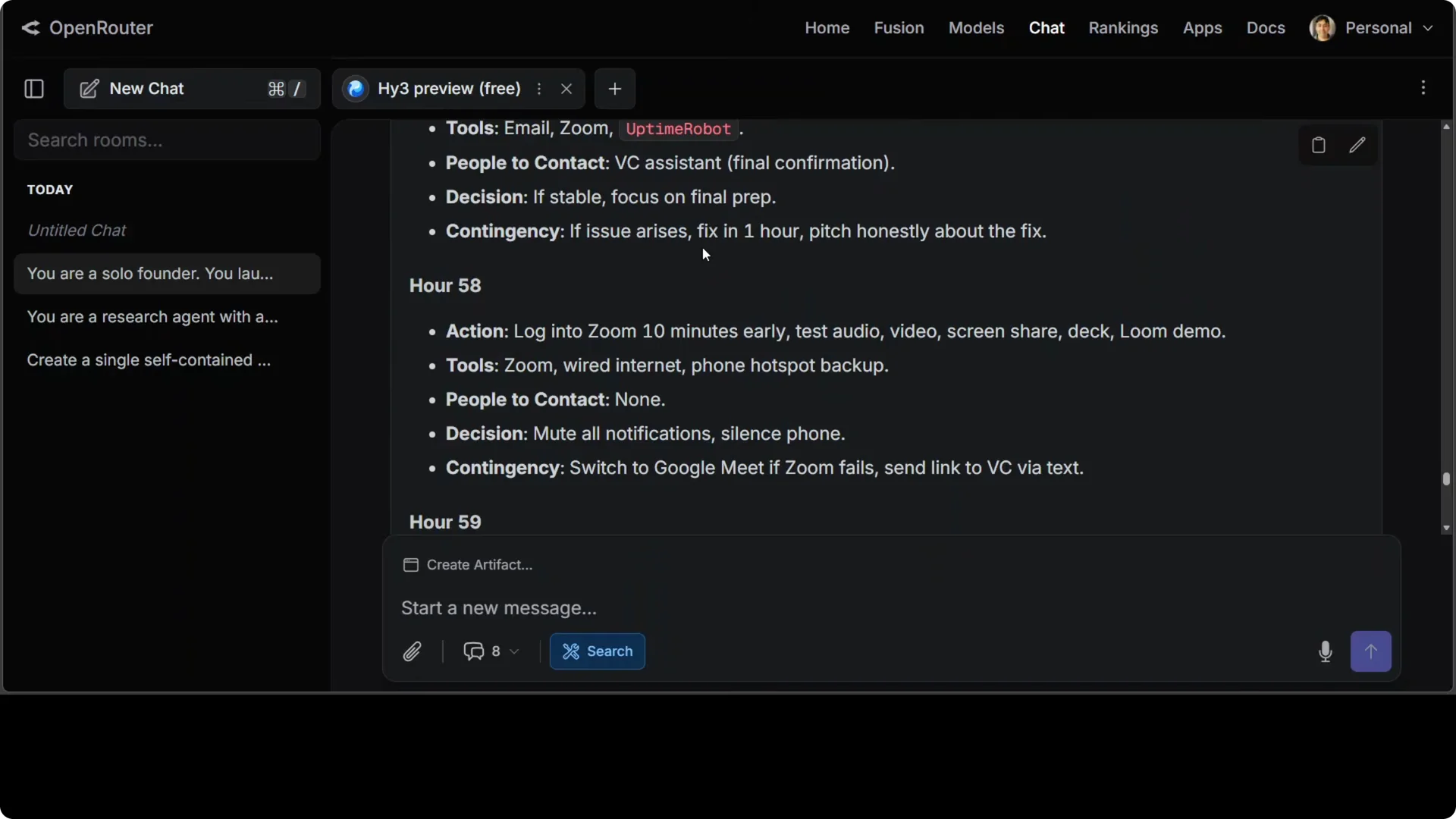
Task: Copy the message with clipboard icon
Action: click(1319, 145)
